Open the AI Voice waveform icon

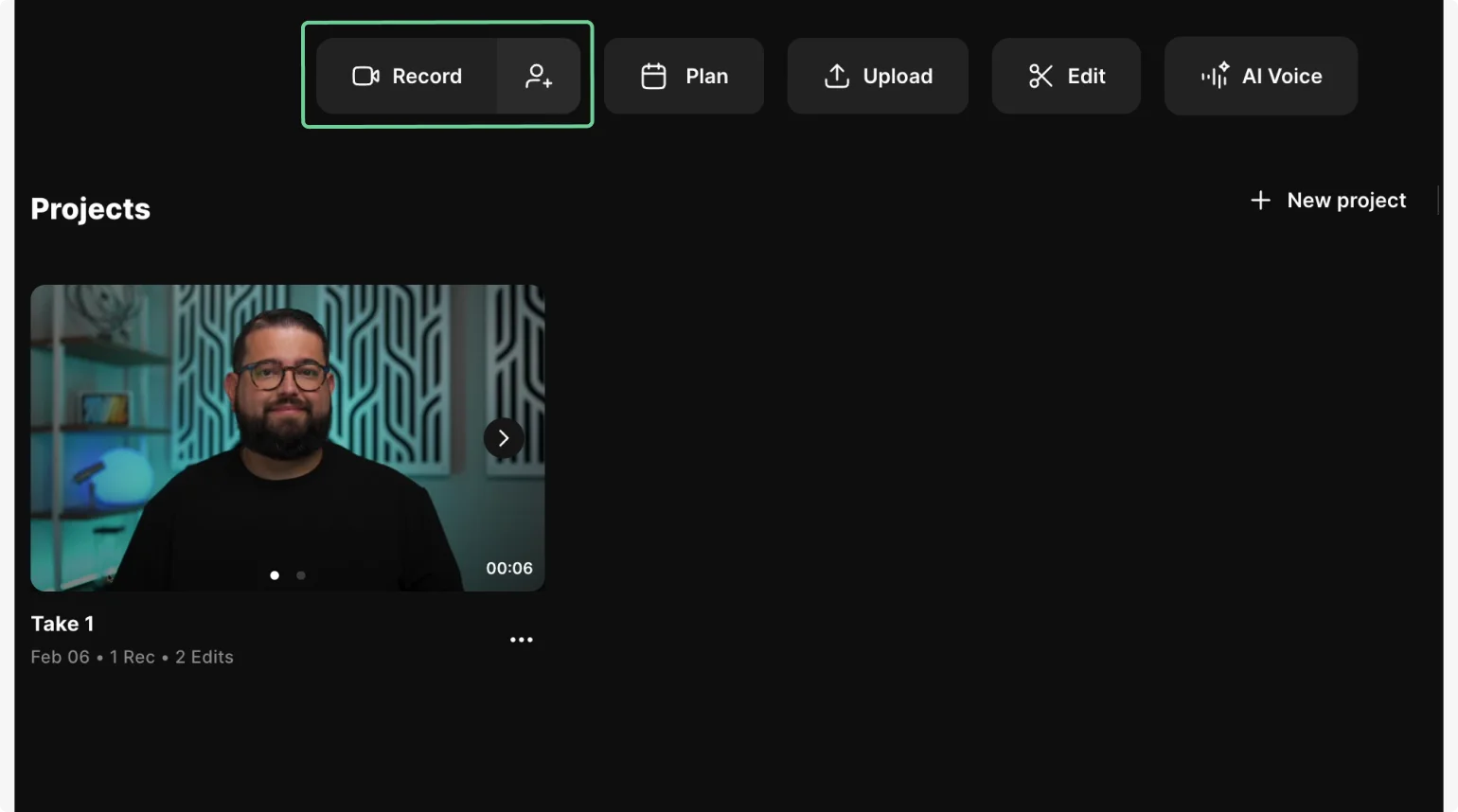pyautogui.click(x=1217, y=76)
